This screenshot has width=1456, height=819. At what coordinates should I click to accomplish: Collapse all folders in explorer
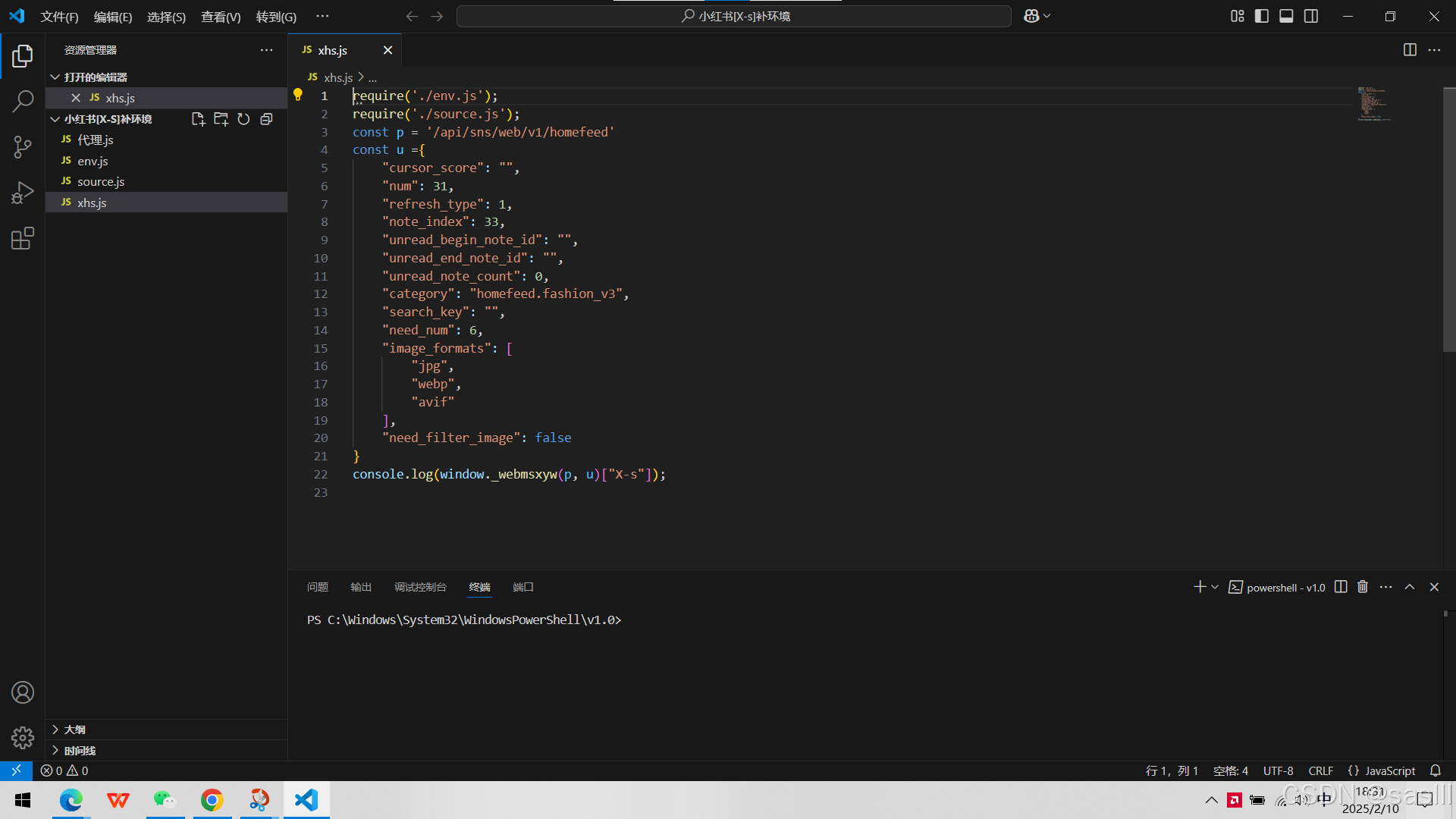tap(266, 119)
